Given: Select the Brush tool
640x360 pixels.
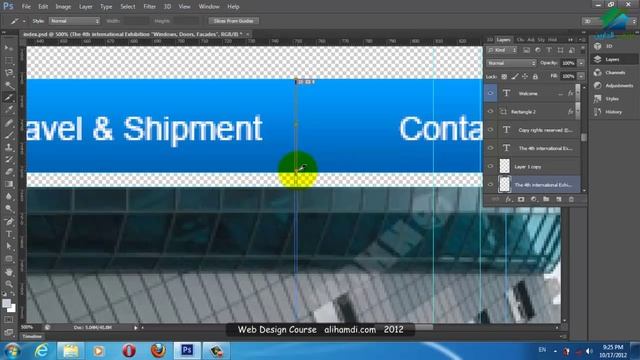Looking at the screenshot, I should coord(9,134).
